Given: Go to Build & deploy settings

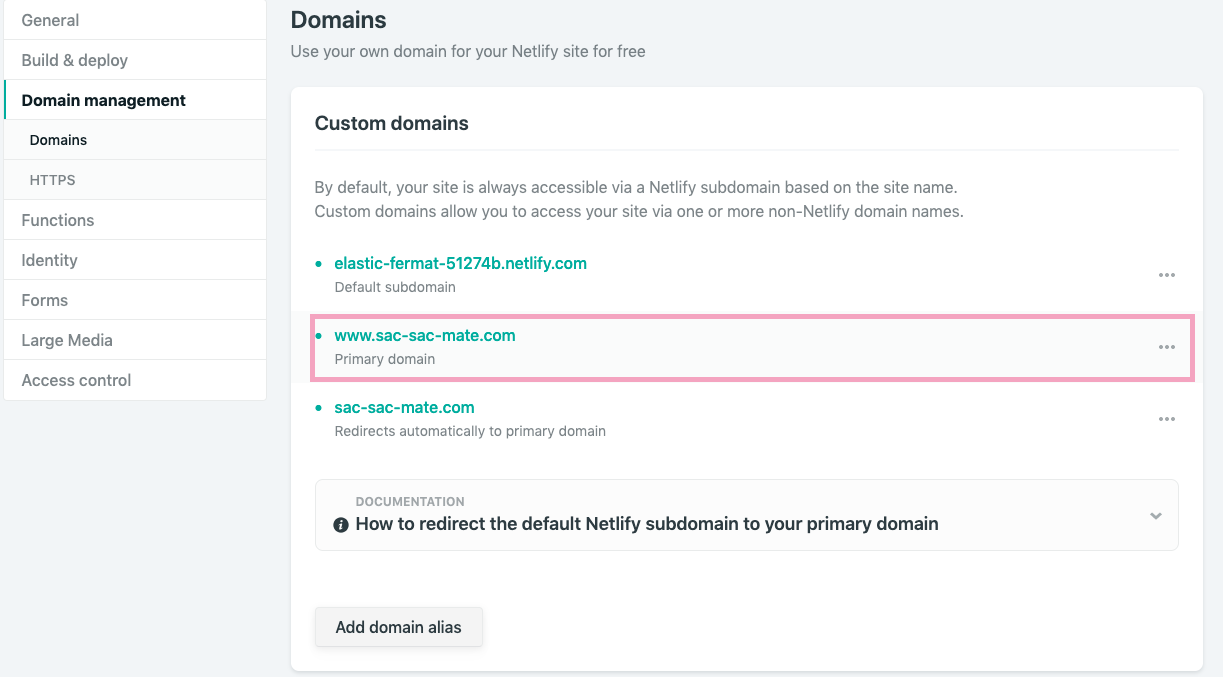Looking at the screenshot, I should tap(75, 60).
